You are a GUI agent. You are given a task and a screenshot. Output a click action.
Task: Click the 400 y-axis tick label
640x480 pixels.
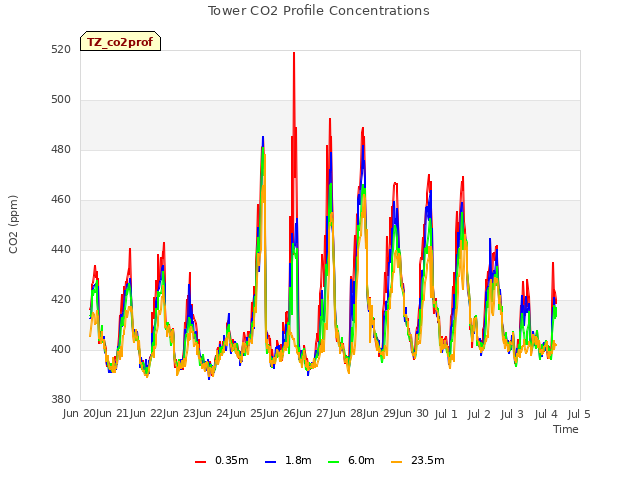61,349
